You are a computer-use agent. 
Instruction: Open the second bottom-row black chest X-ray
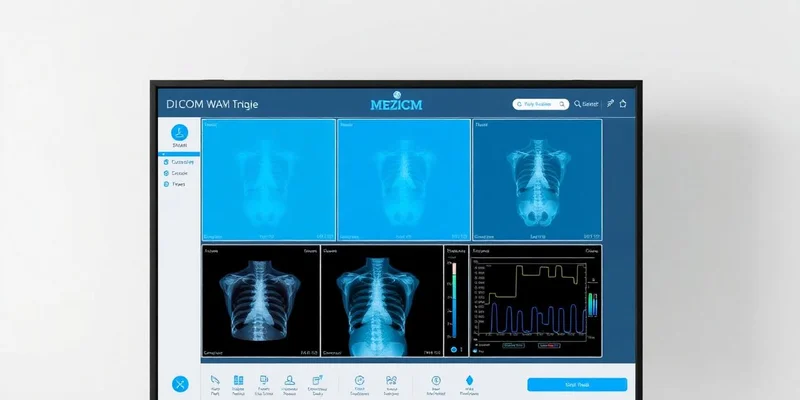click(x=382, y=301)
